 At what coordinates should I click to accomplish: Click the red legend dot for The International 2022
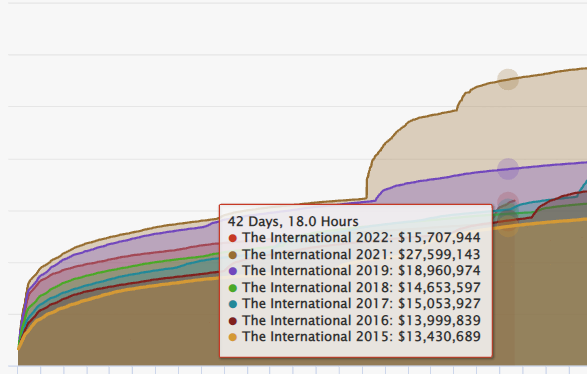pos(232,238)
